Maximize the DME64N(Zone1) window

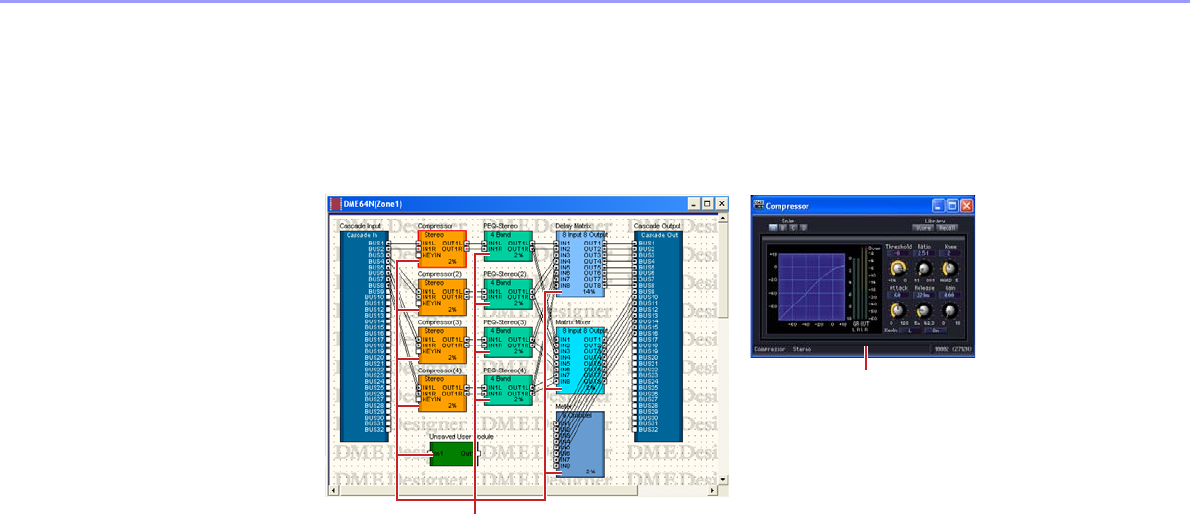(x=707, y=203)
